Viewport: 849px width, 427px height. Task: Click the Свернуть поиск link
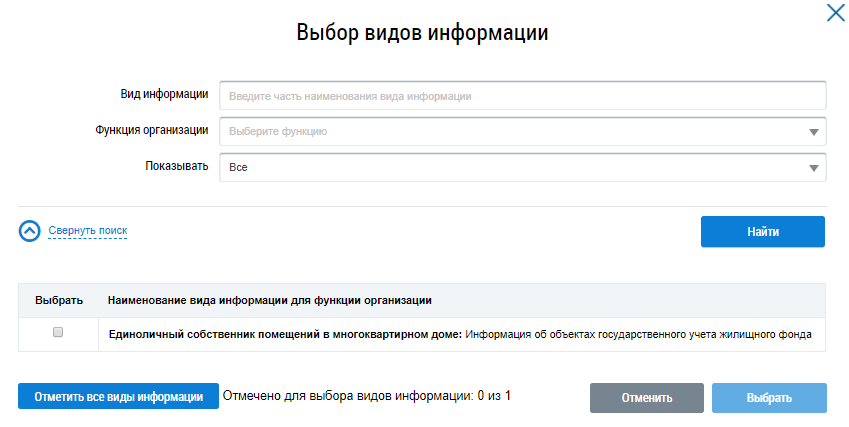tap(88, 231)
